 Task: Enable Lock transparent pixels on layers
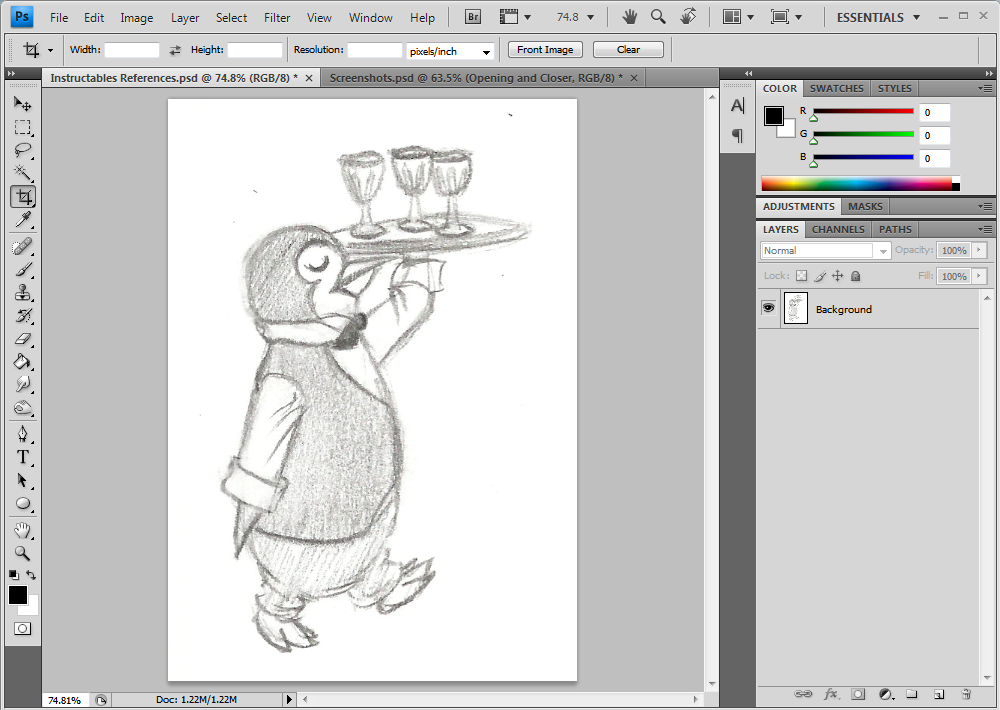pos(800,275)
